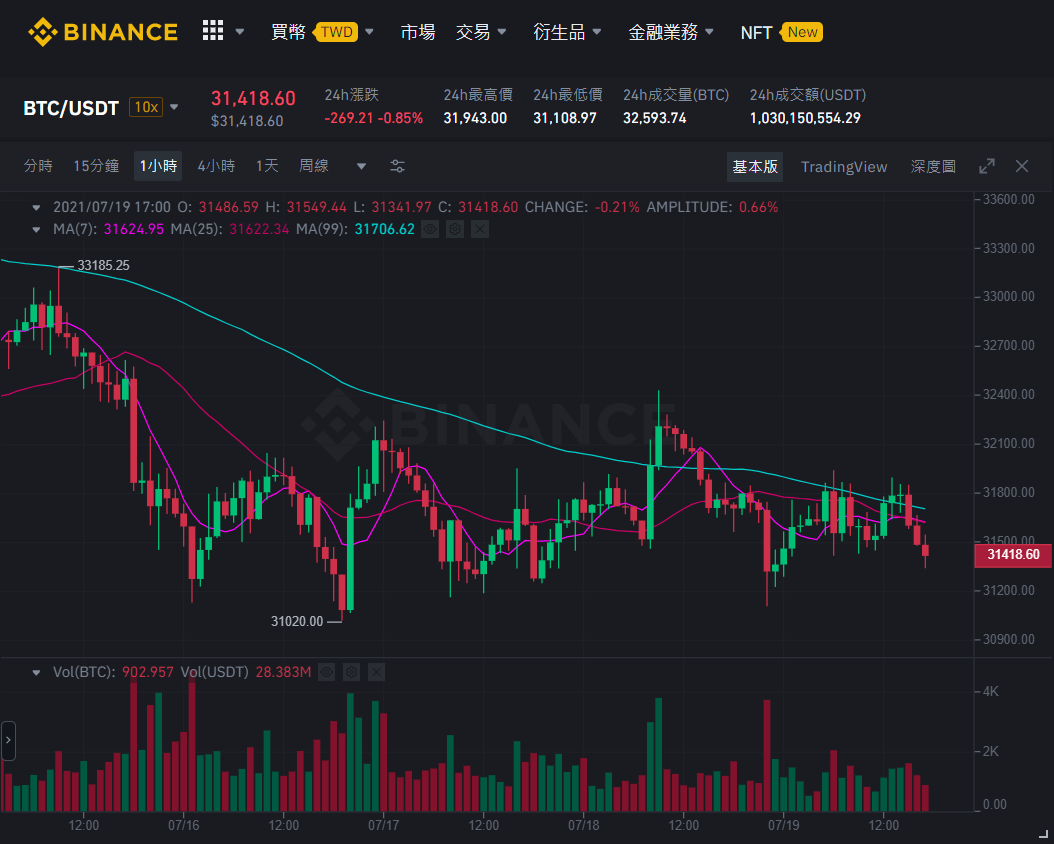The height and width of the screenshot is (844, 1054).
Task: Collapse the MA(7) indicator row arrow
Action: pyautogui.click(x=36, y=229)
